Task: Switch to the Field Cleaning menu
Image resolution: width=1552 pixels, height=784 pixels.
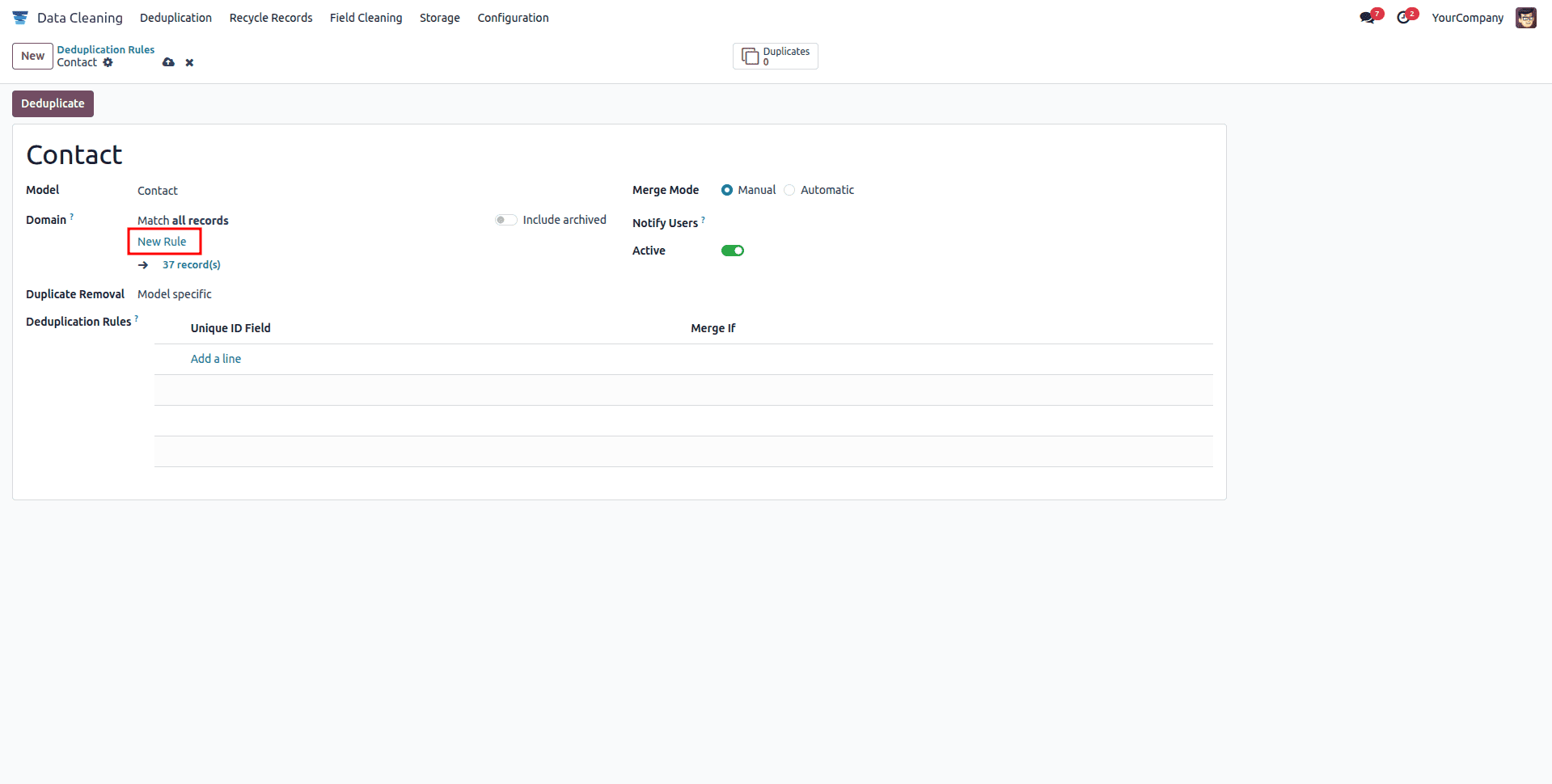Action: coord(366,17)
